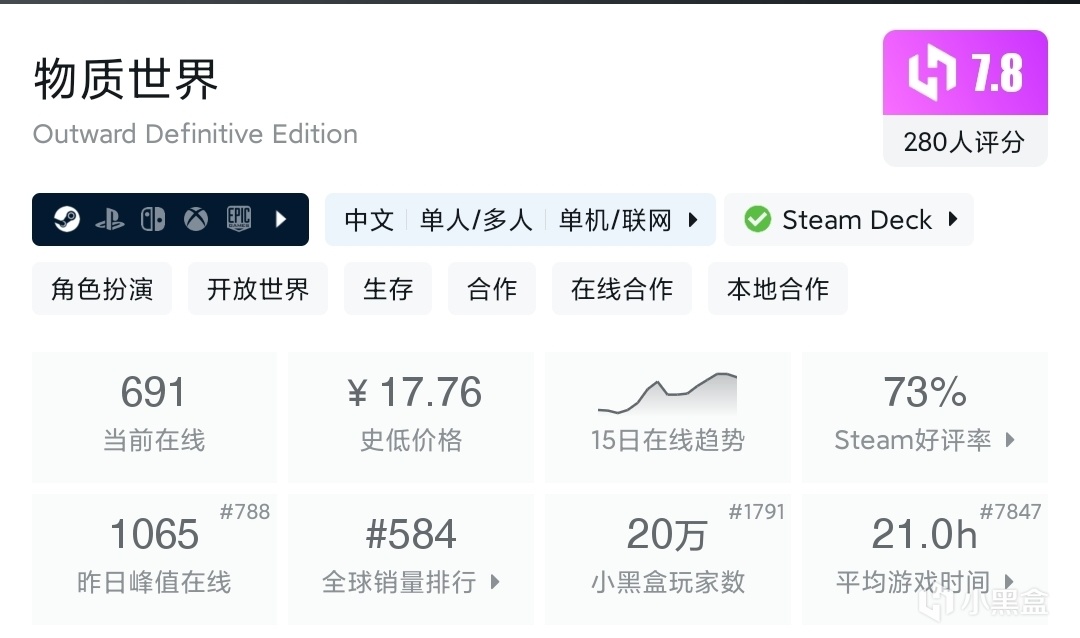1080x638 pixels.
Task: Open the 生存 genre tag
Action: 388,289
